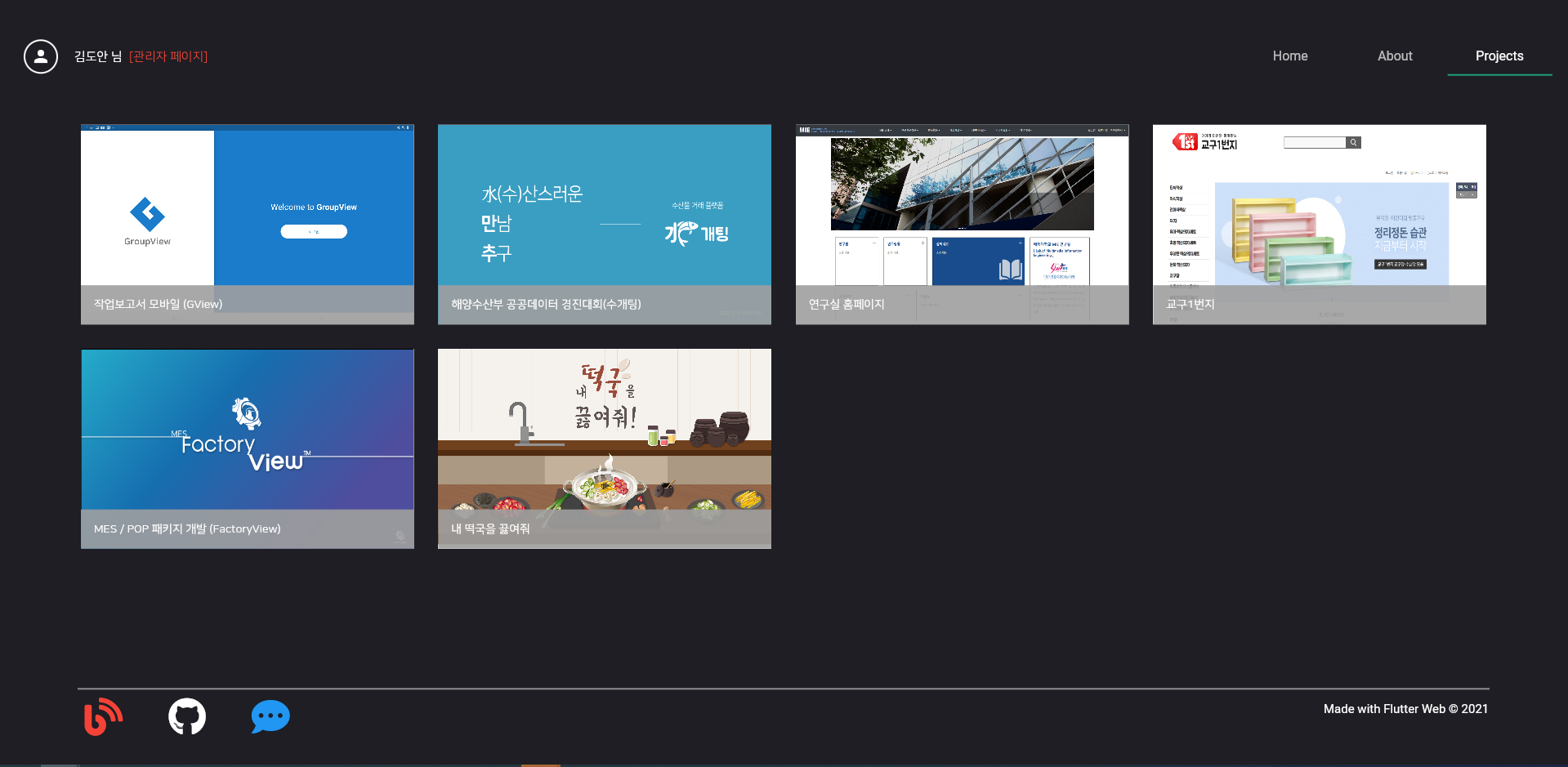Open the About tab
This screenshot has height=767, width=1568.
click(x=1394, y=56)
